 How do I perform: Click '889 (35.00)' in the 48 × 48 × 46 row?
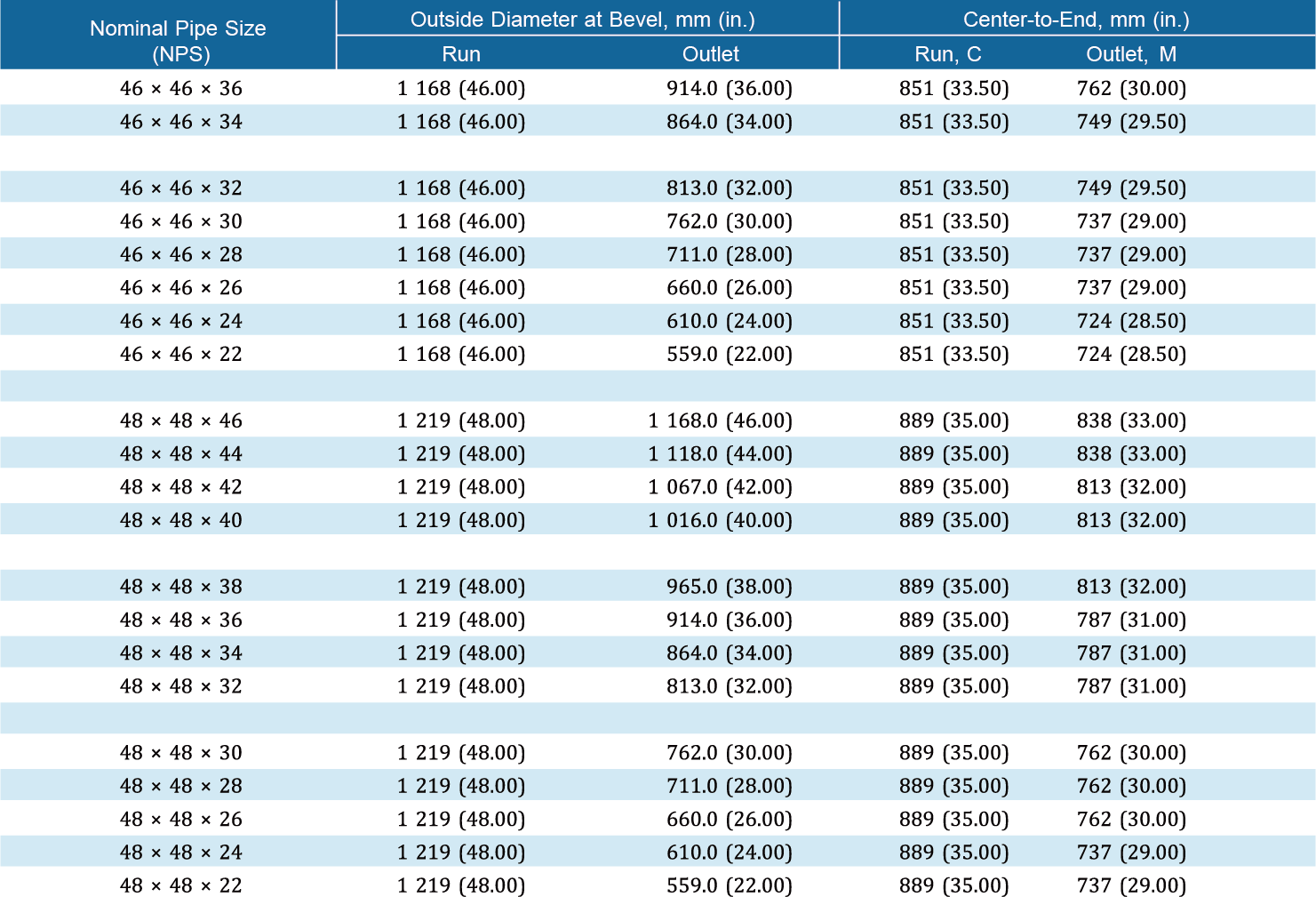(x=954, y=420)
